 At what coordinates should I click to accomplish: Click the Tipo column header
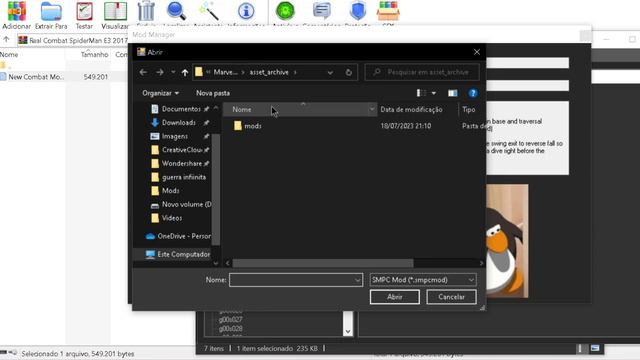(x=469, y=109)
